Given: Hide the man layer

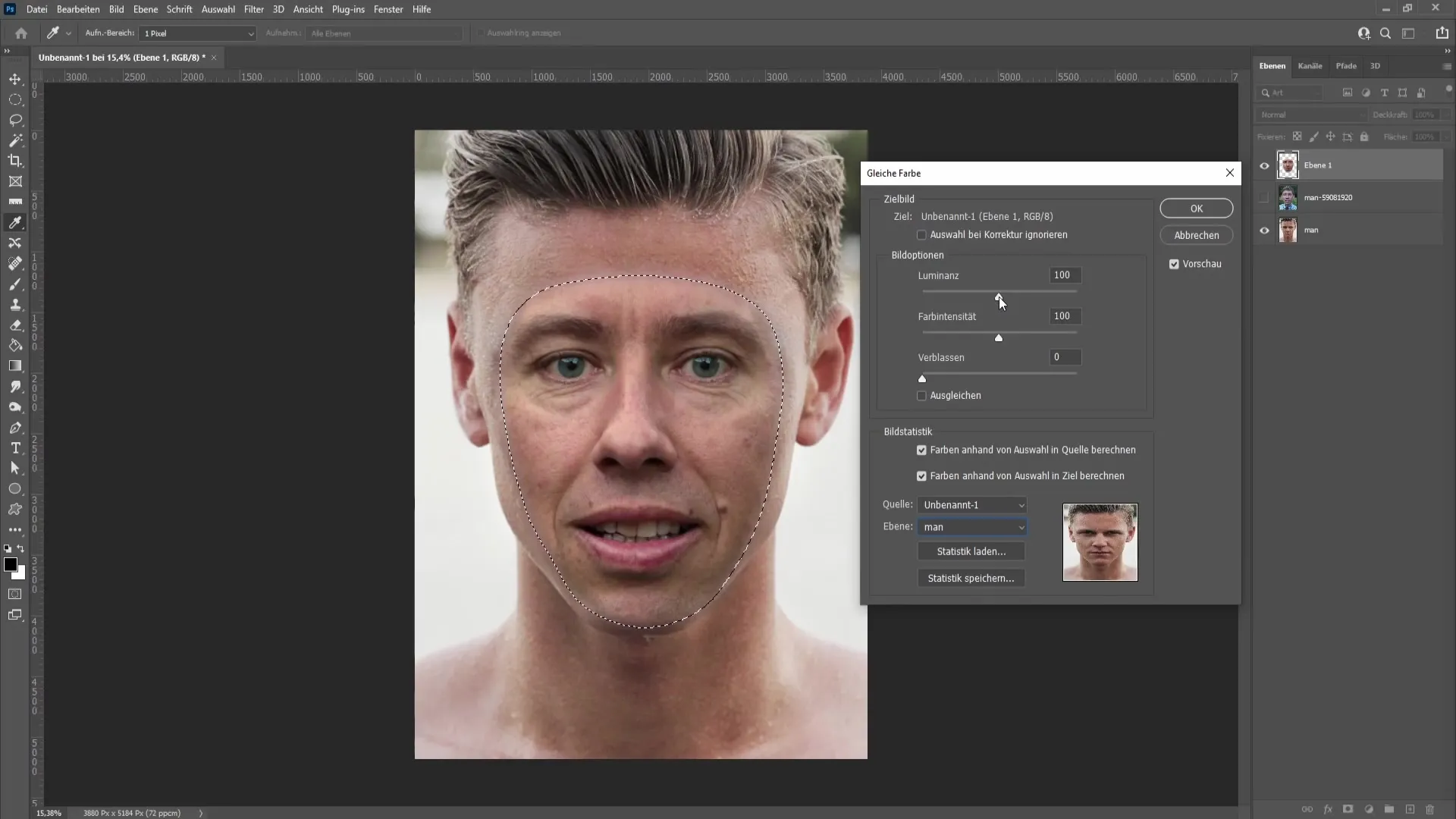Looking at the screenshot, I should (x=1264, y=231).
